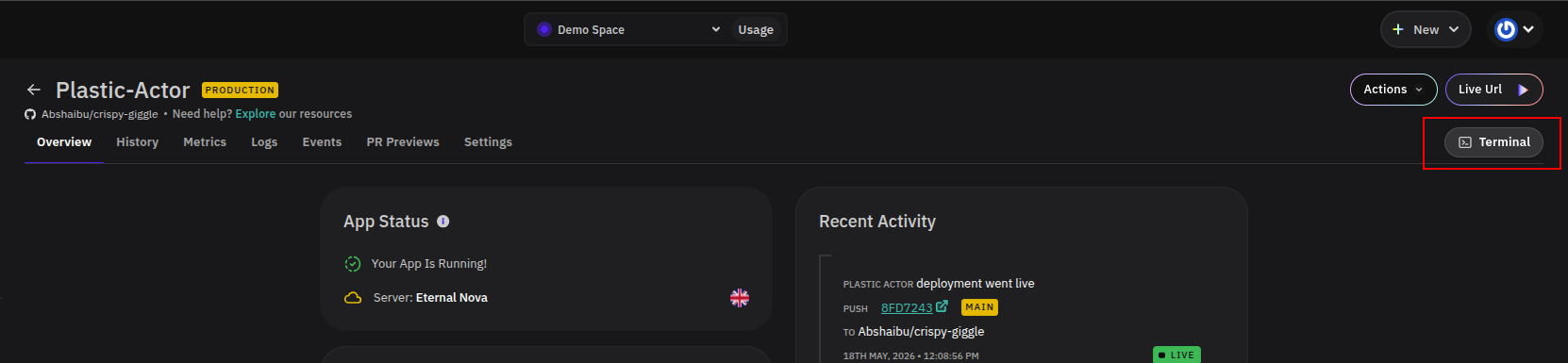
Task: Click the Usage button
Action: pos(756,29)
